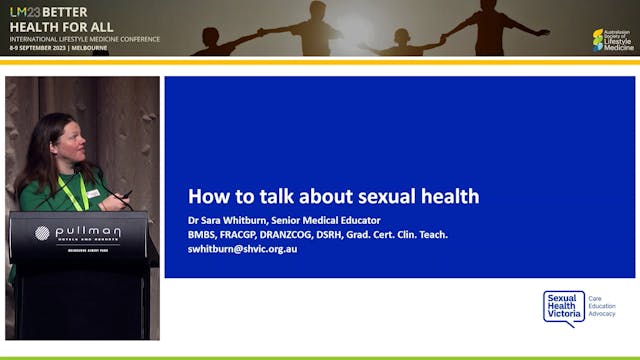Click the blue presentation slide area
640x360 pixels.
[400, 177]
